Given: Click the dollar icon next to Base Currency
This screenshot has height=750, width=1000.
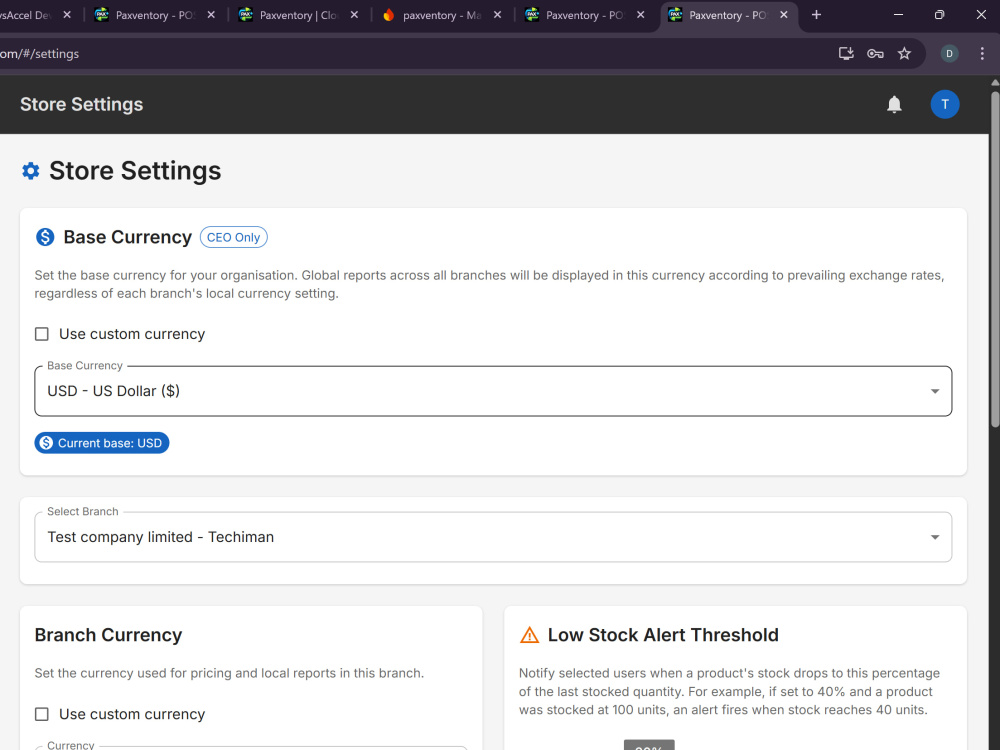Looking at the screenshot, I should (45, 237).
